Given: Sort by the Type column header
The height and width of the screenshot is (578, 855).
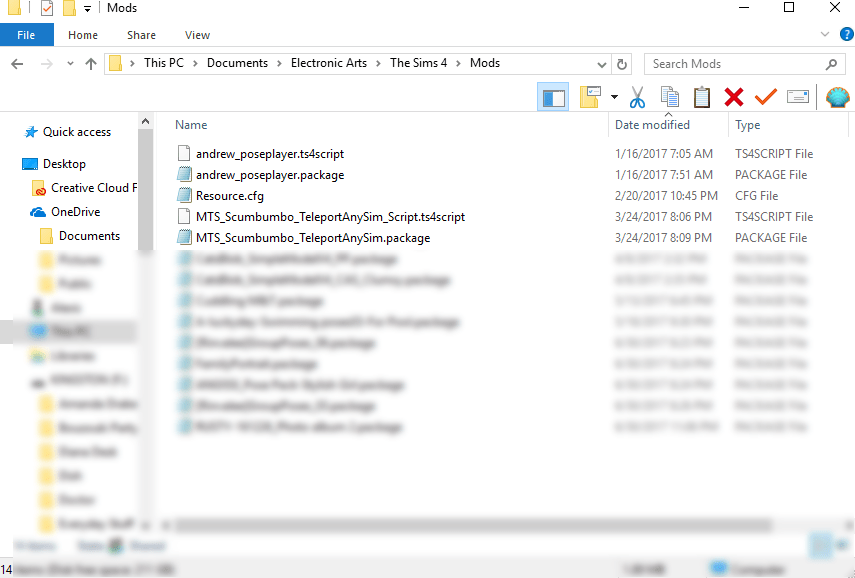Looking at the screenshot, I should click(x=747, y=125).
